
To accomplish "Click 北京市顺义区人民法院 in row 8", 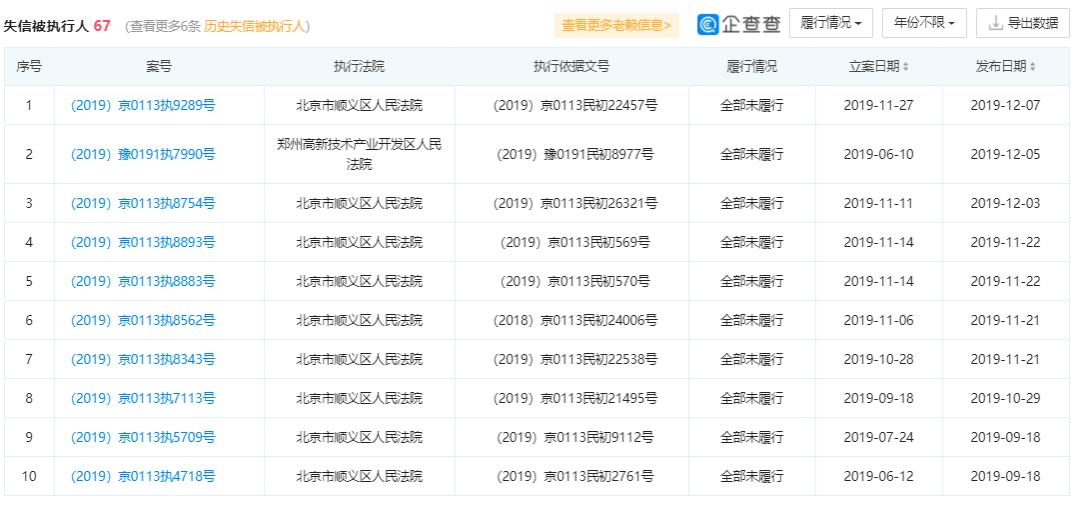I will (x=360, y=398).
